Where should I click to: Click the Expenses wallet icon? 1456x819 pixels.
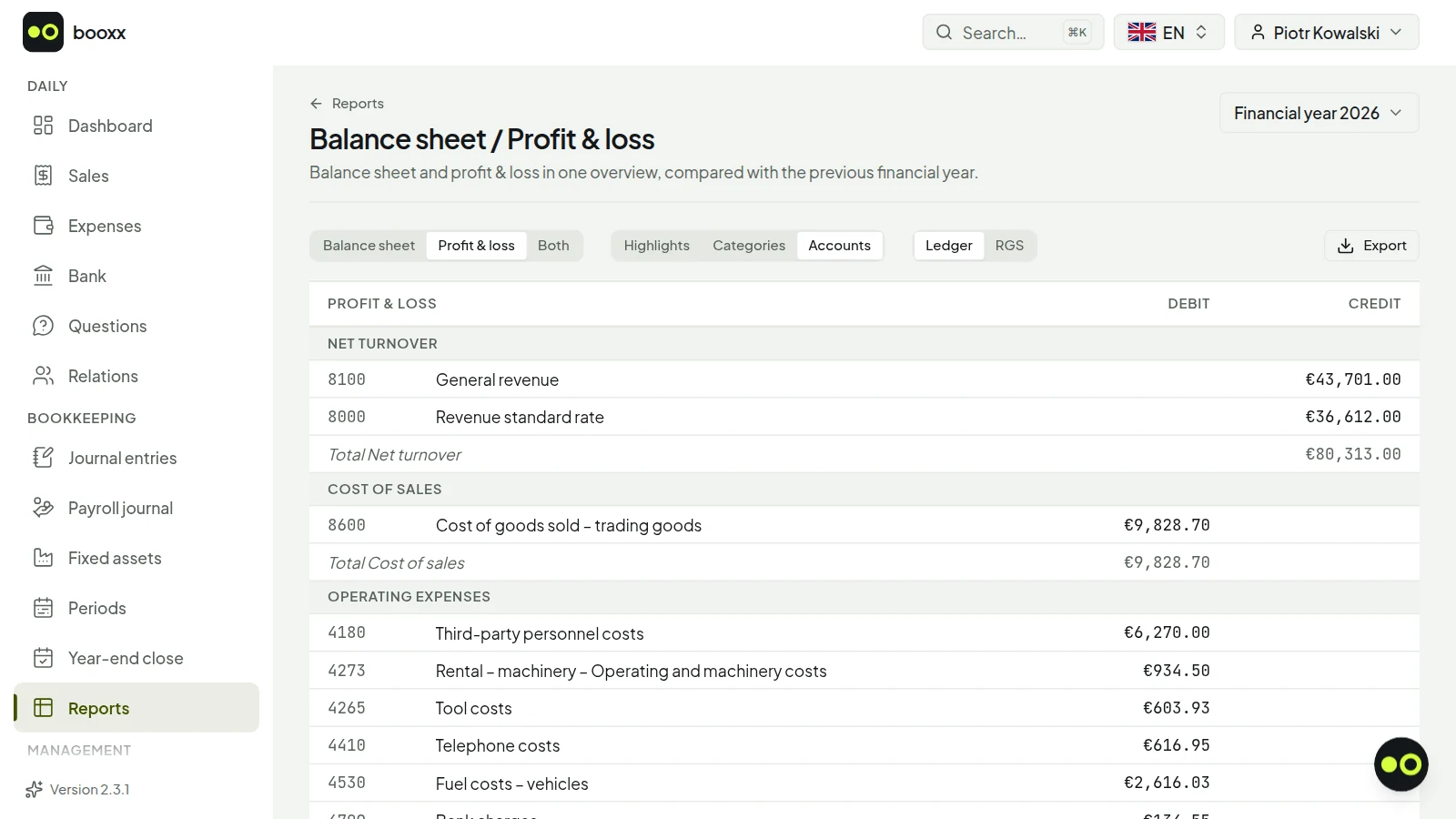click(x=43, y=226)
